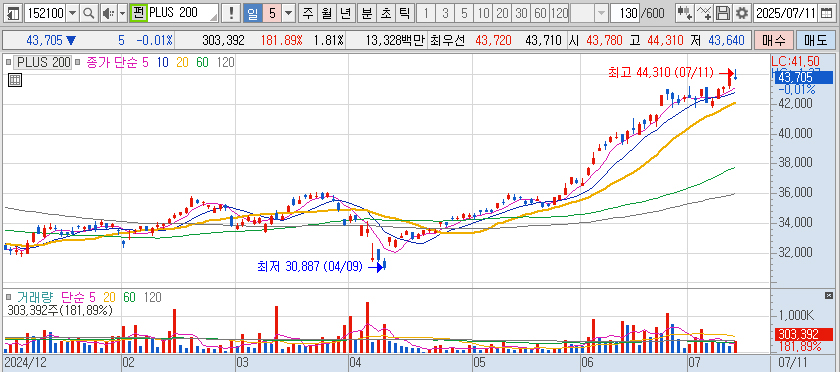Select the 120 interval button
Viewport: 840px width, 372px height.
pos(559,13)
